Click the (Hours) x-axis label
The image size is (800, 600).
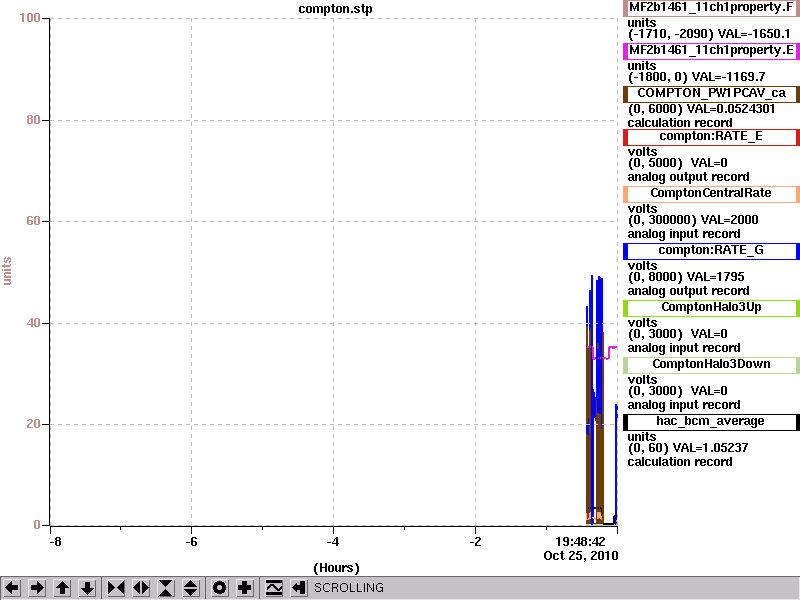pyautogui.click(x=336, y=568)
